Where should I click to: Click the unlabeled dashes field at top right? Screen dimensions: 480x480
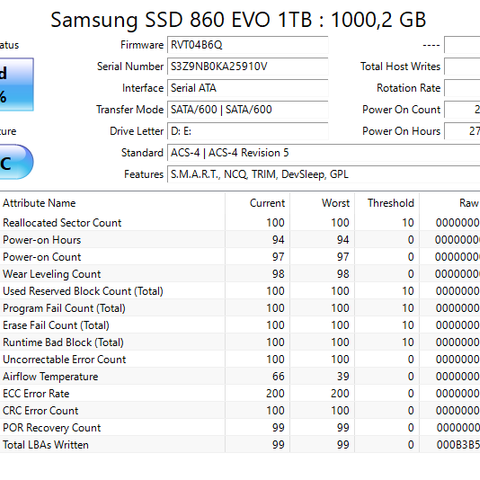(x=462, y=45)
